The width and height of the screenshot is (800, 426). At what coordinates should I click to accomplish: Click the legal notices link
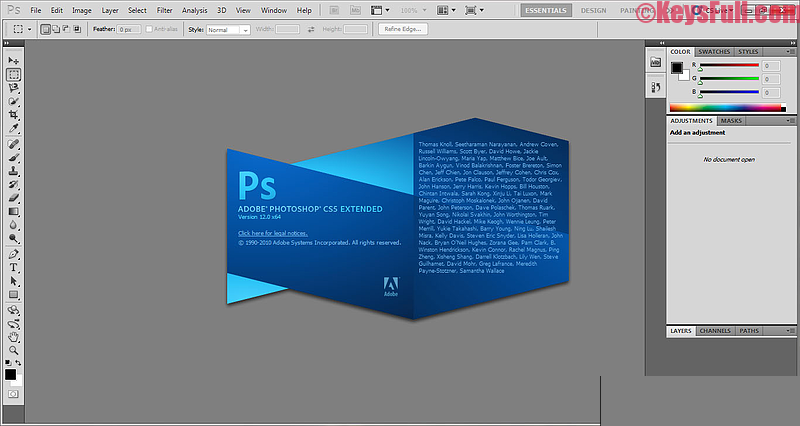point(272,232)
